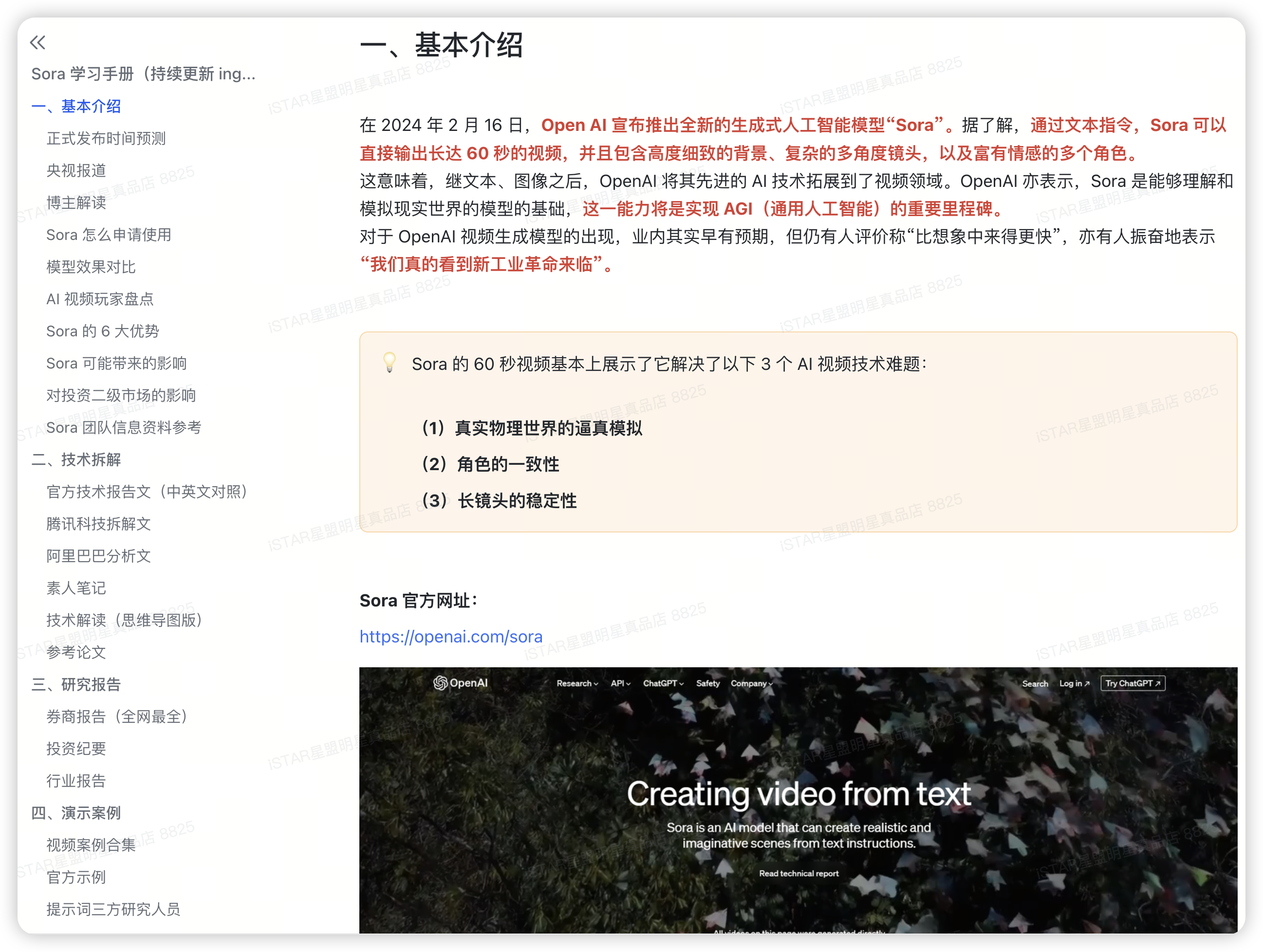
Task: Click 'Research' menu in the OpenAI screenshot
Action: [577, 683]
